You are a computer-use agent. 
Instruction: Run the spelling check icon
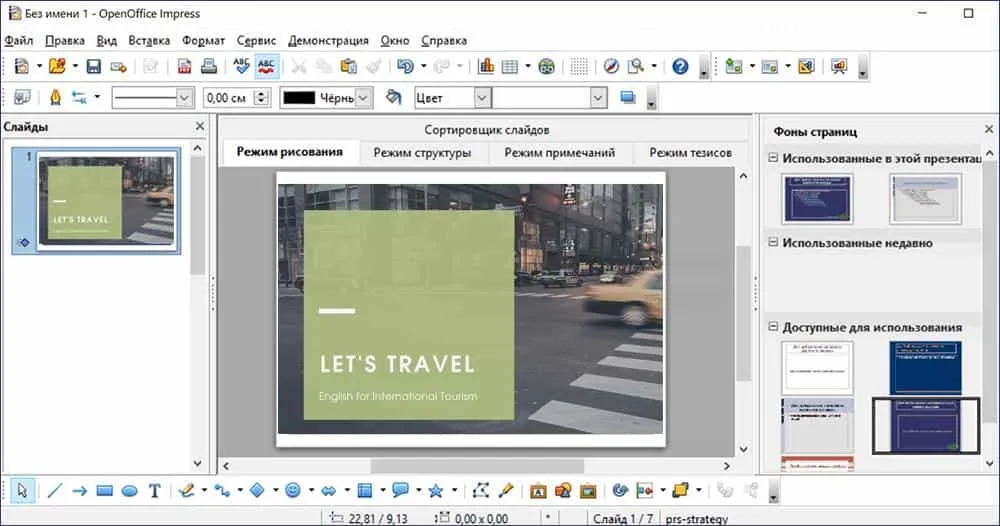(x=241, y=66)
